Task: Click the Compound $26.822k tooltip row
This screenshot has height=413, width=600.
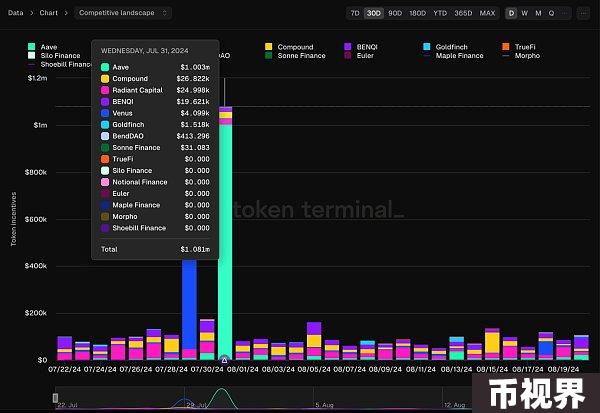Action: tap(155, 78)
